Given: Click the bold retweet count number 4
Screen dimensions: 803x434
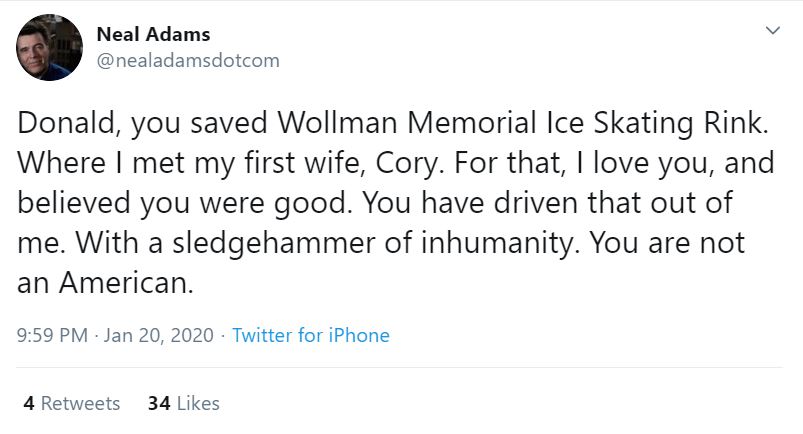Looking at the screenshot, I should (29, 404).
